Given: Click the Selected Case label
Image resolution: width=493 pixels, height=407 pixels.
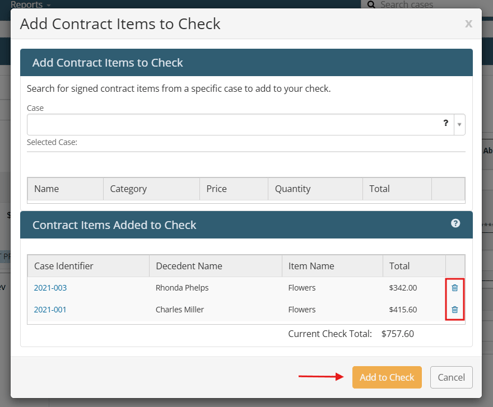Looking at the screenshot, I should pyautogui.click(x=52, y=142).
